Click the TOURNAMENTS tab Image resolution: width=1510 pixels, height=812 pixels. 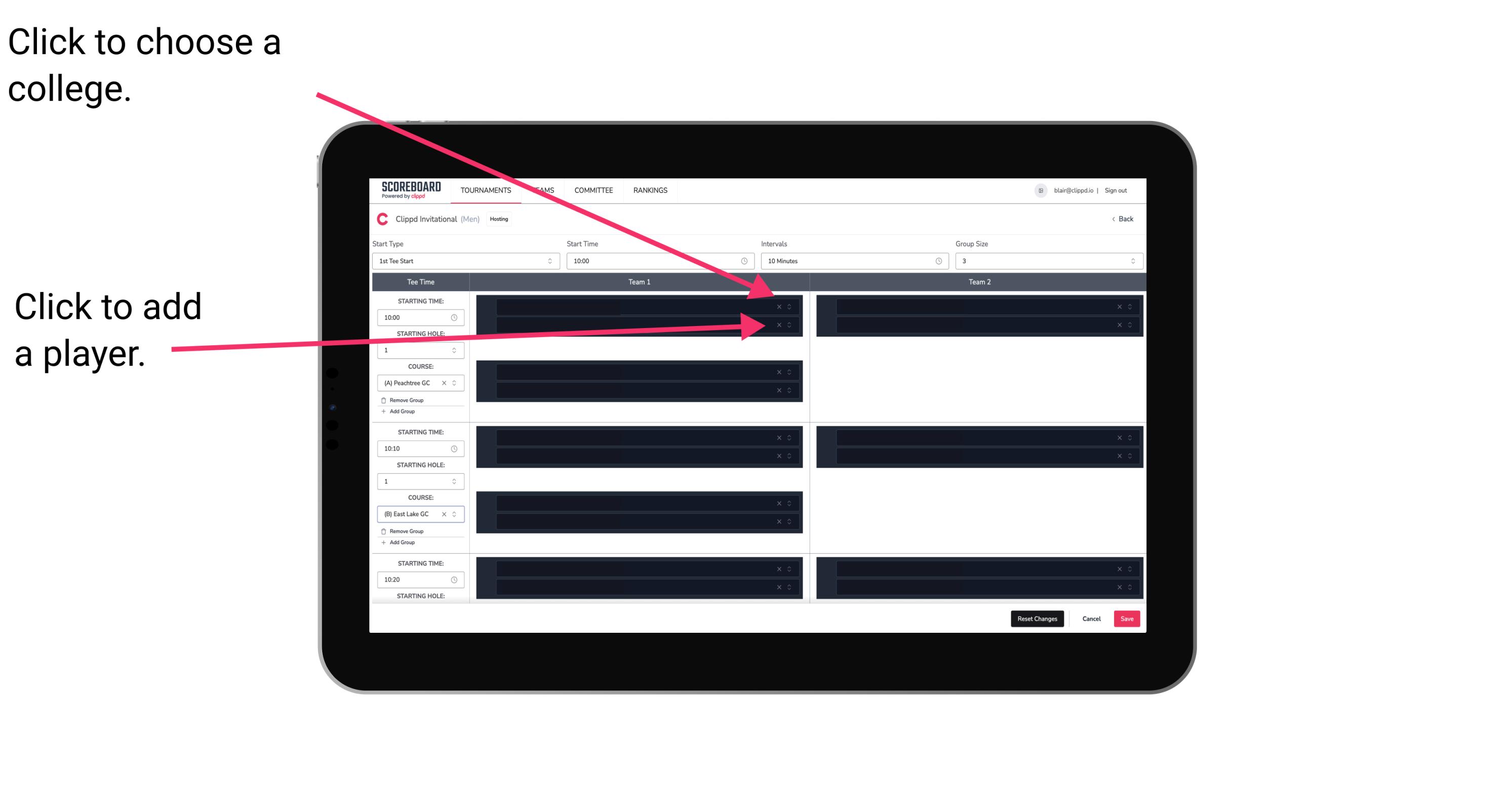[484, 191]
